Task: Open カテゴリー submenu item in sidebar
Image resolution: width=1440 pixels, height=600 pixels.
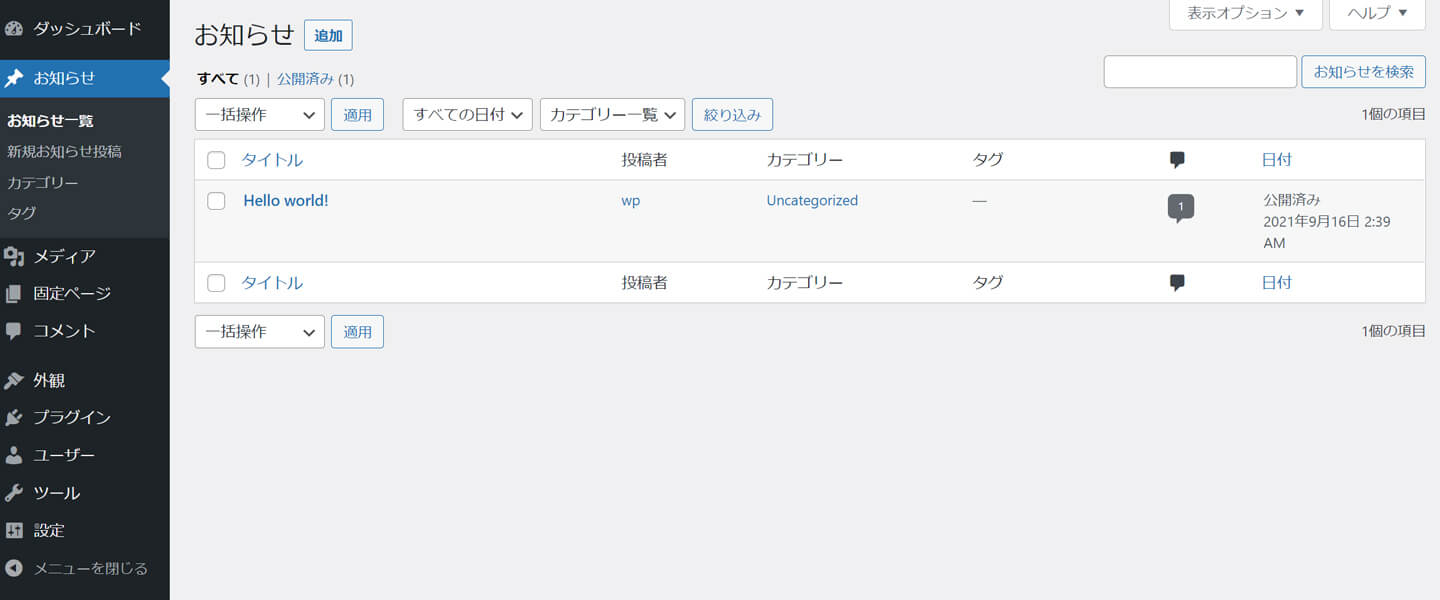Action: pyautogui.click(x=43, y=183)
